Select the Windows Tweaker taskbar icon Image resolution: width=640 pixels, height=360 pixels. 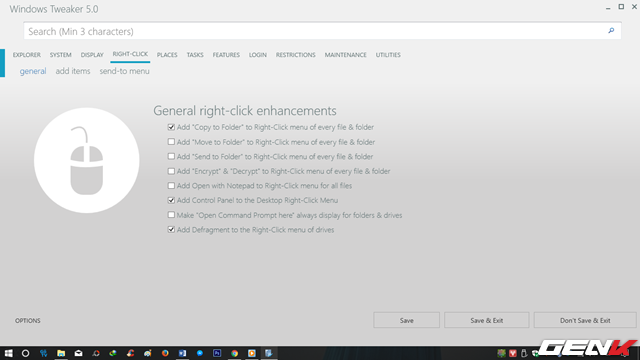click(x=269, y=353)
